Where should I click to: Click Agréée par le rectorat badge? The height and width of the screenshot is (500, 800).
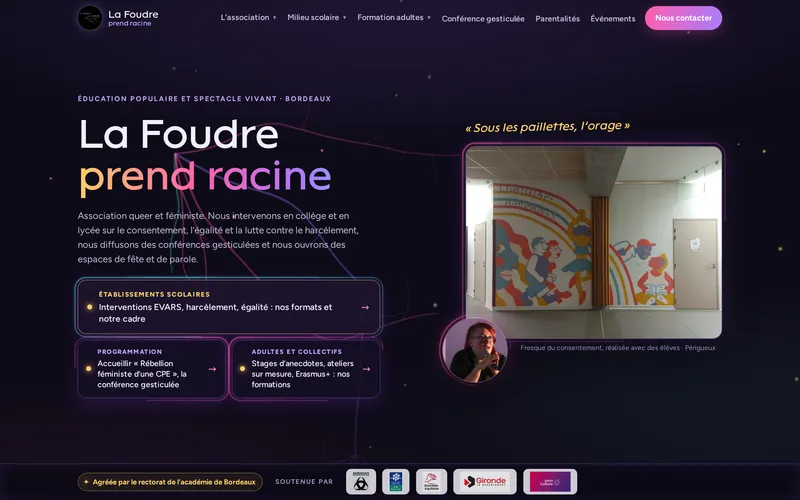170,482
